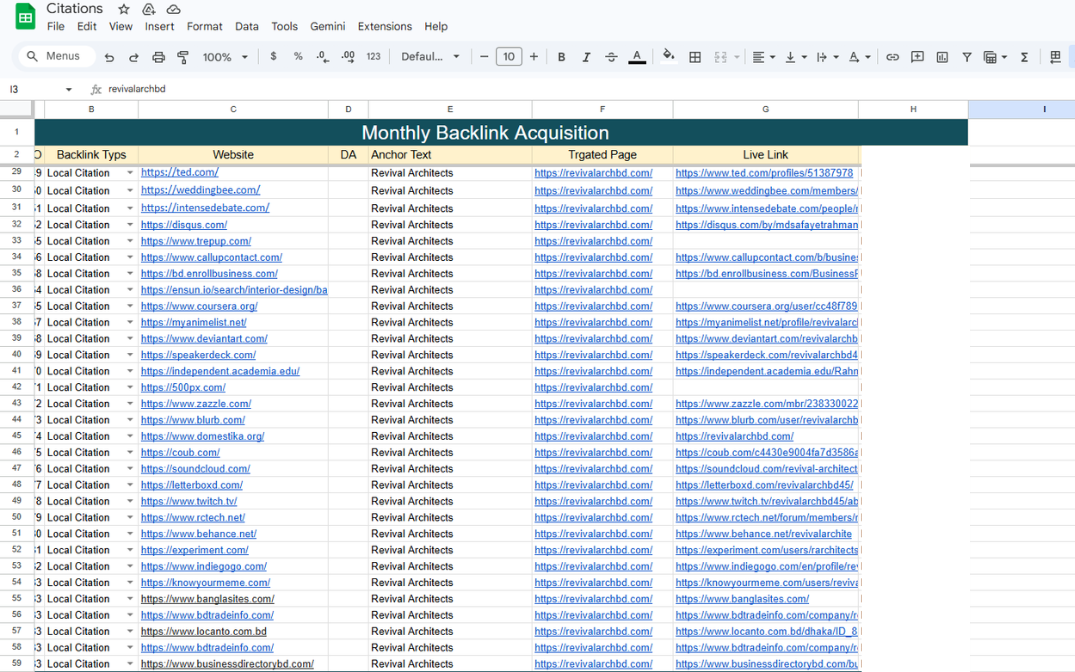Open the fill color picker
Viewport: 1075px width, 672px height.
coord(668,57)
